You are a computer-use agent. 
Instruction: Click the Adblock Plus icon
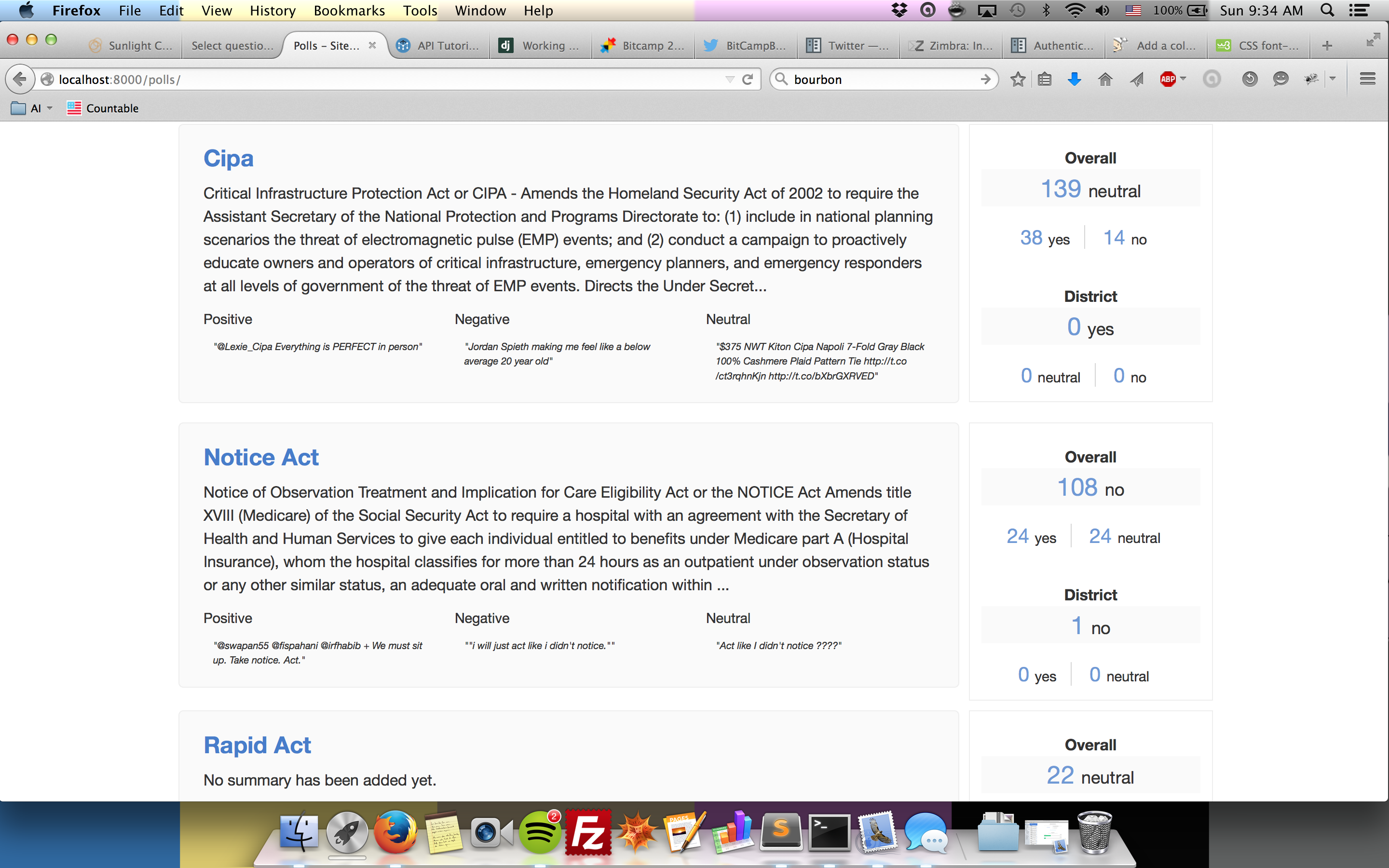click(x=1168, y=79)
